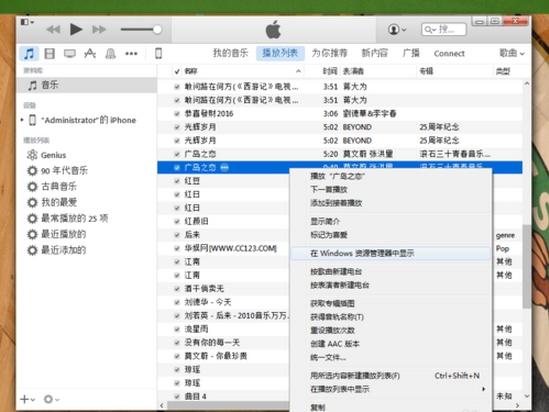Switch to the 为你推荐 tab
The width and height of the screenshot is (549, 412).
click(x=329, y=53)
